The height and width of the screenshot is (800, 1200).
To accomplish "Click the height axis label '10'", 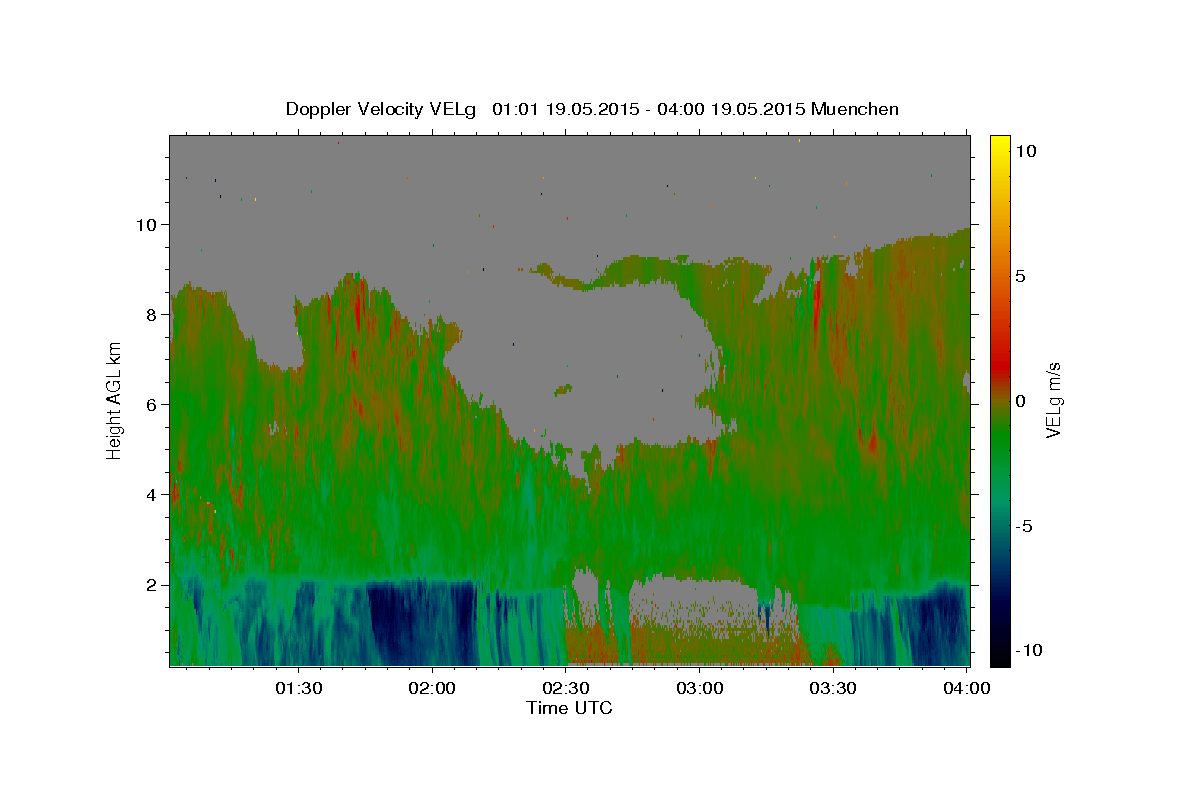I will [148, 224].
